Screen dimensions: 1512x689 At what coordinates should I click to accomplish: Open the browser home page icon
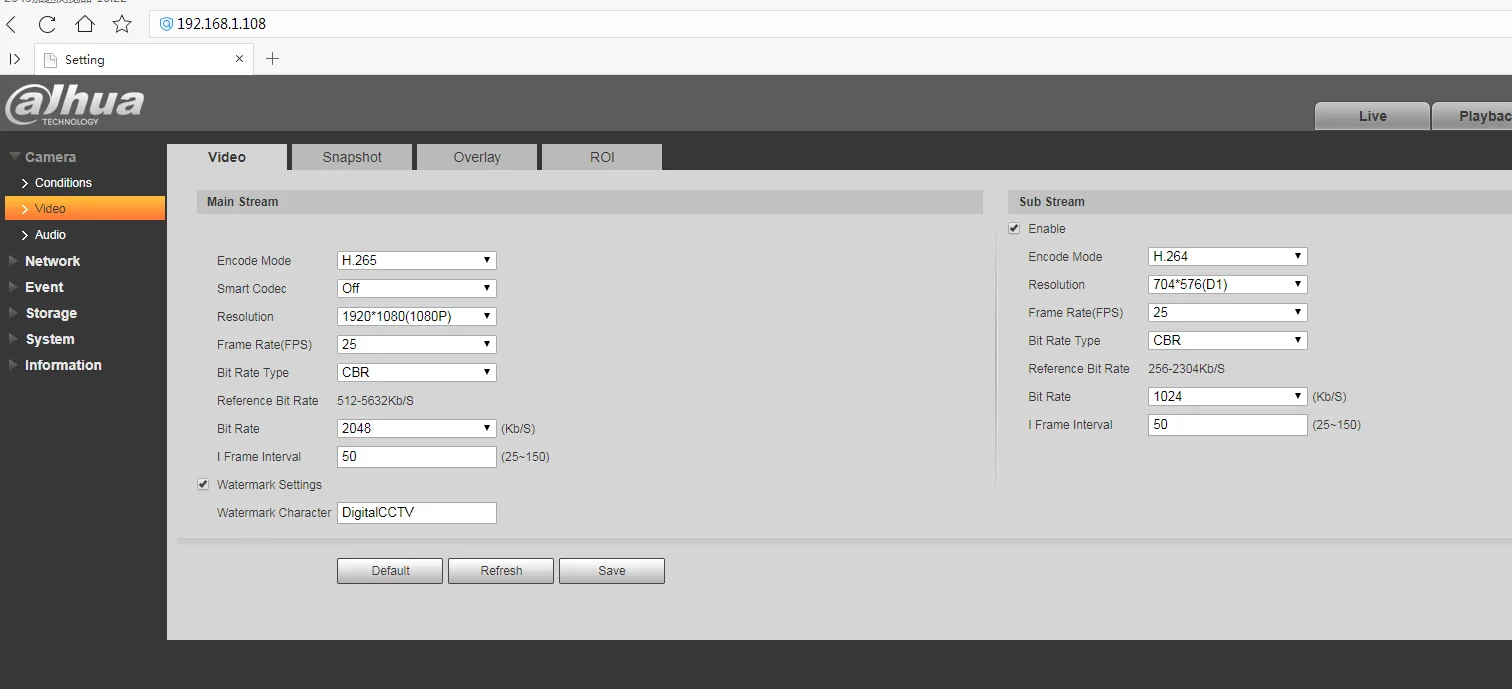[x=85, y=23]
